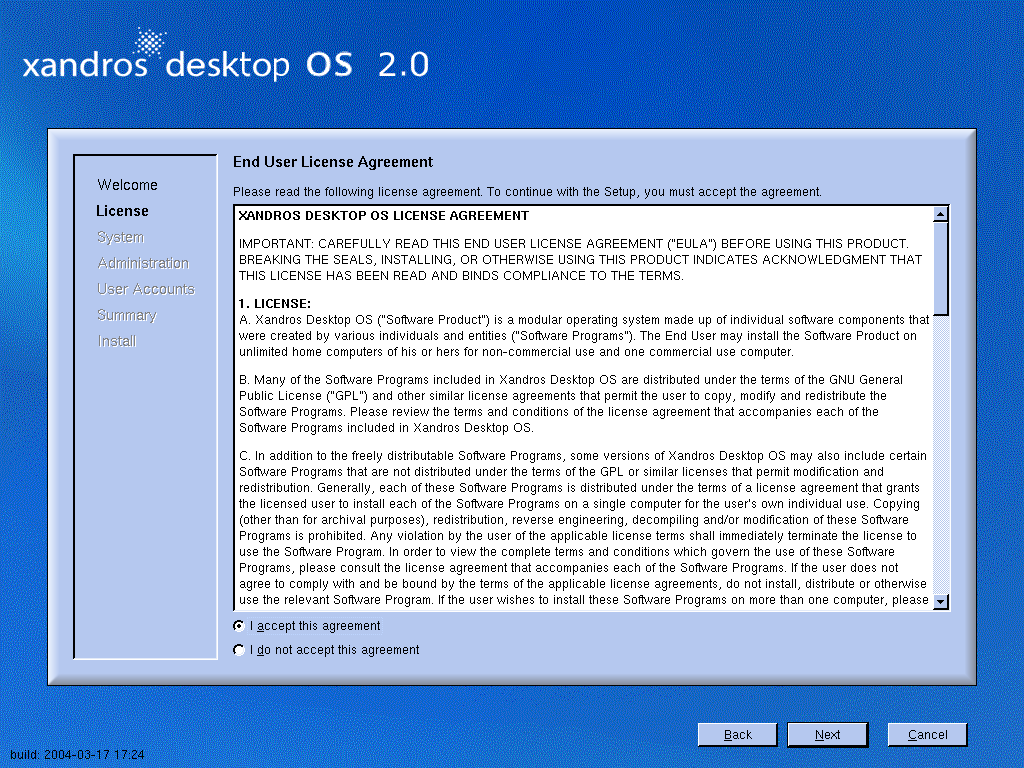Select the License step in sidebar
This screenshot has height=768, width=1024.
pyautogui.click(x=122, y=211)
